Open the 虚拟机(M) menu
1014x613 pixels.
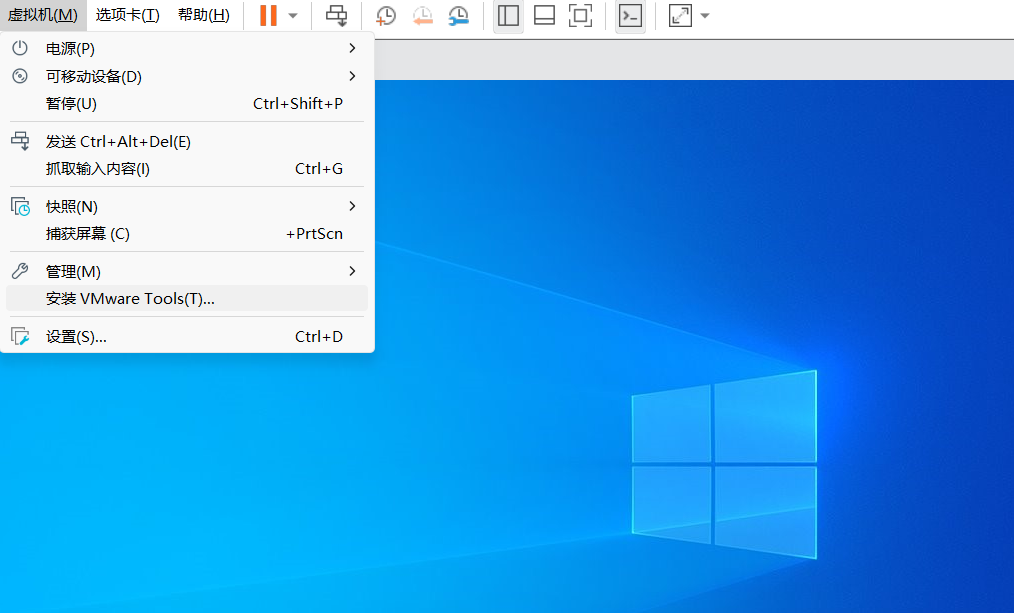(x=43, y=15)
